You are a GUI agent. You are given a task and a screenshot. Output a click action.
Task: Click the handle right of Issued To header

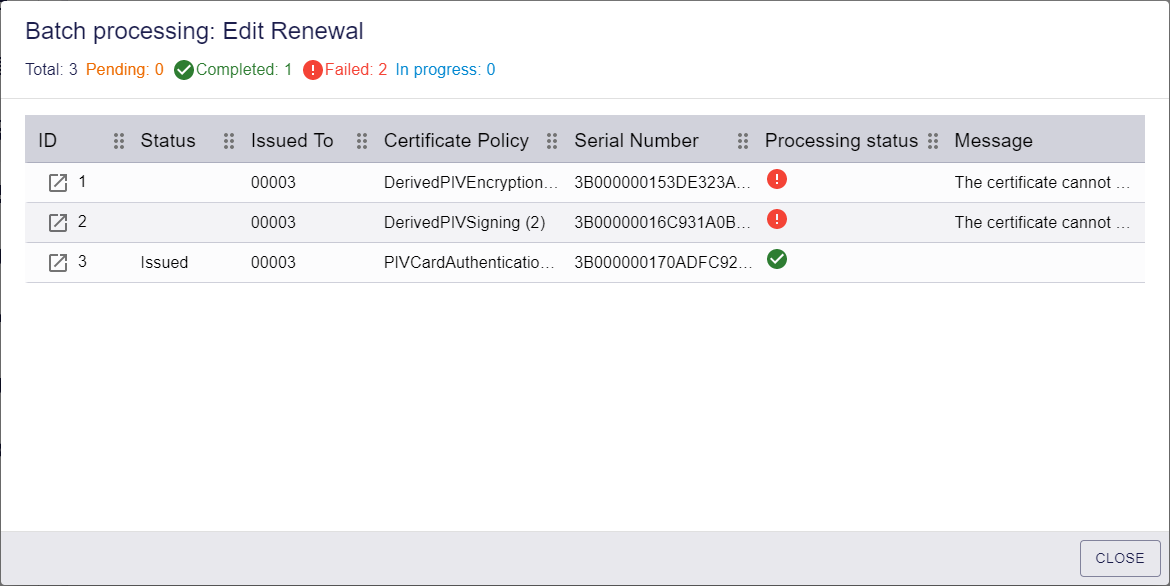point(362,141)
